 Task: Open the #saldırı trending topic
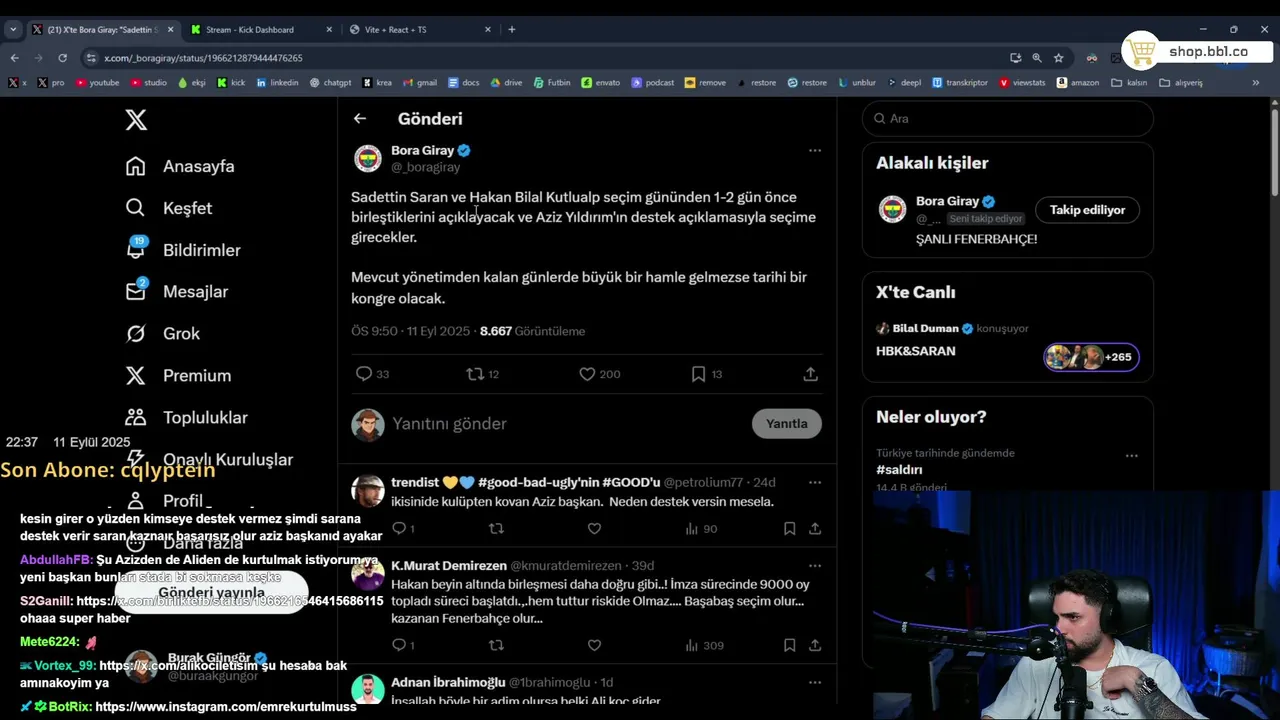click(899, 470)
